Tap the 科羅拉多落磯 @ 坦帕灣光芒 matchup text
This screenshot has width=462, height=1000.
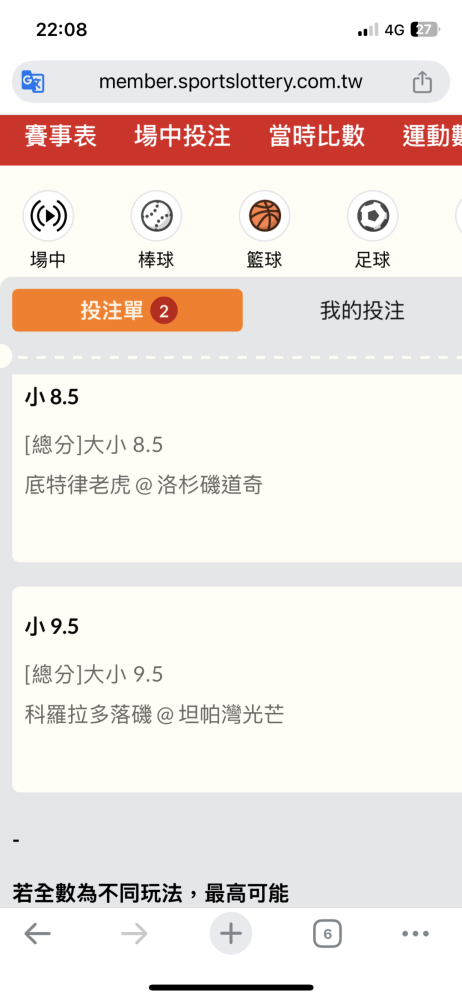pos(154,714)
